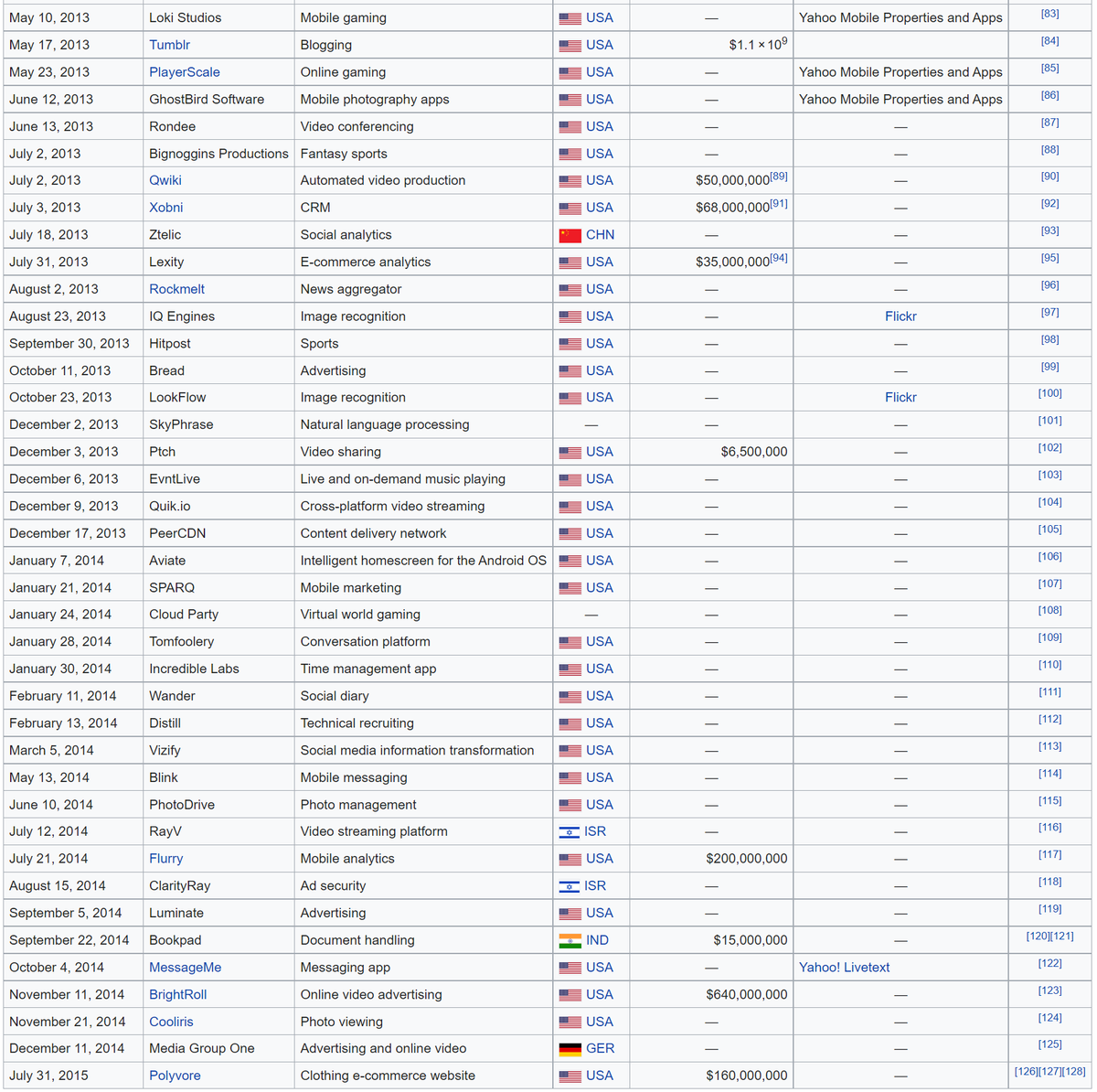Image resolution: width=1097 pixels, height=1092 pixels.
Task: Open the BrightRoll link
Action: (178, 995)
